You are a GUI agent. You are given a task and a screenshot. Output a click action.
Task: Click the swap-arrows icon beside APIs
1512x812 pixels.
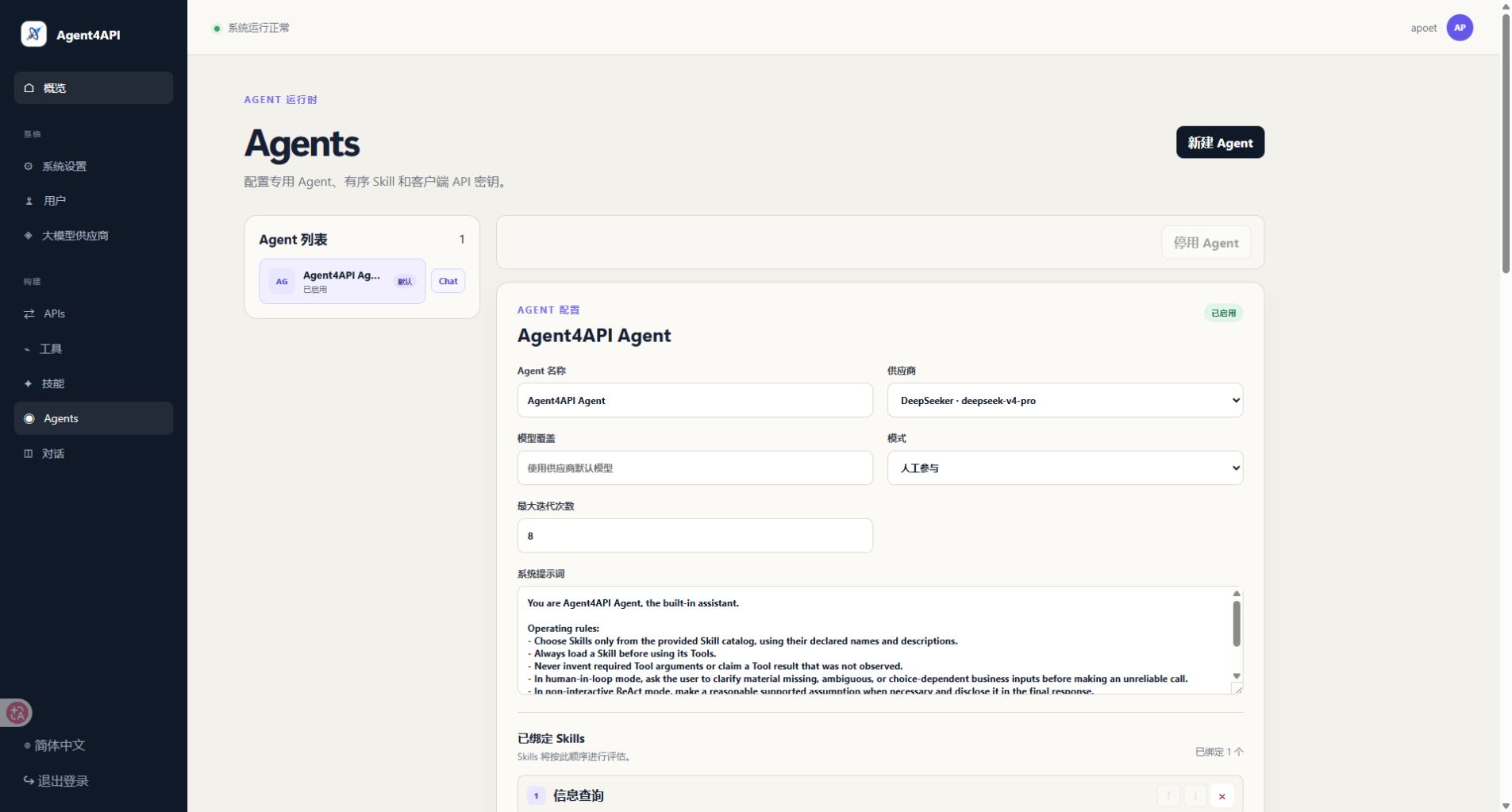click(29, 314)
